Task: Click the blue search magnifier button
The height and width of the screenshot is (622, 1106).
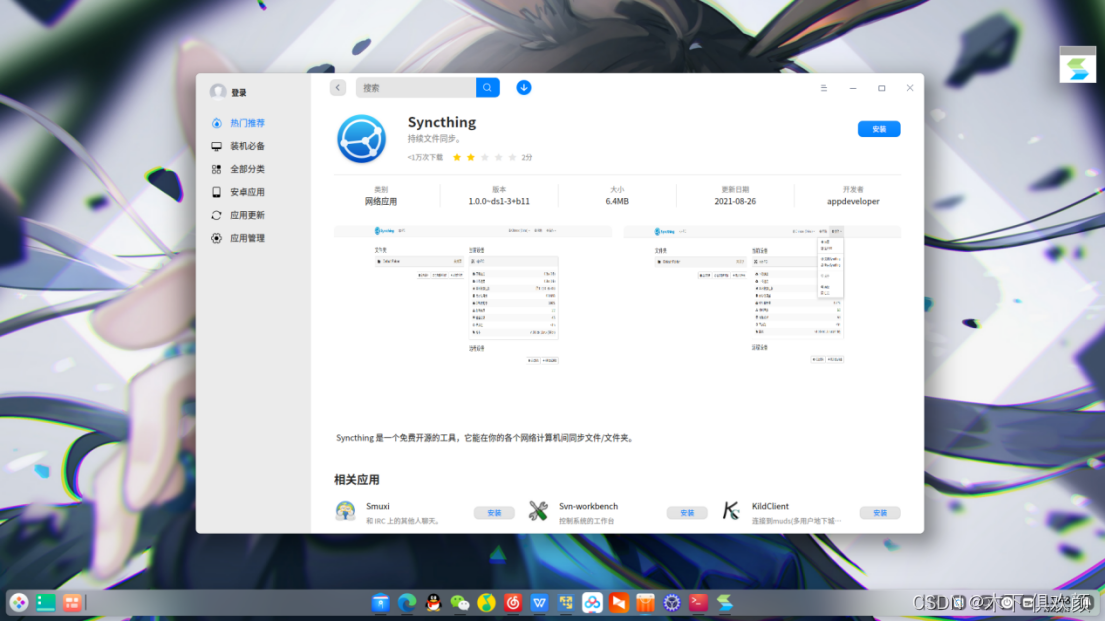Action: [x=487, y=87]
